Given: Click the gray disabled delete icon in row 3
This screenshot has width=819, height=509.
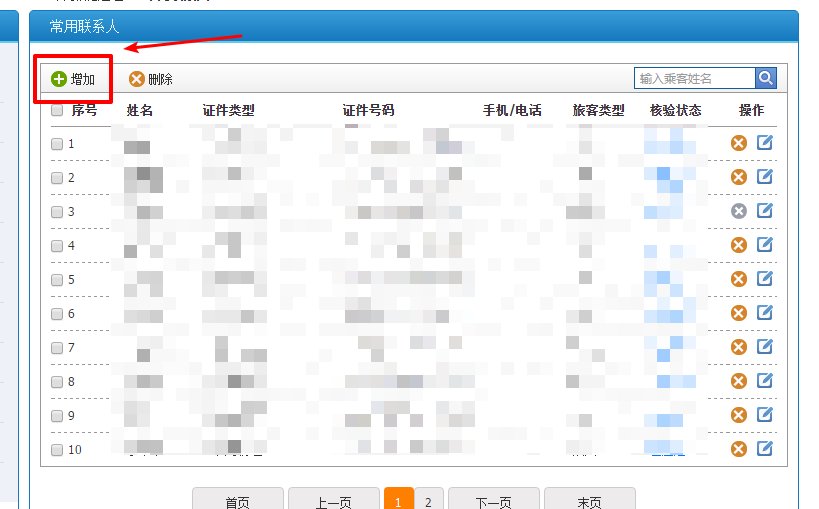Looking at the screenshot, I should pos(739,211).
